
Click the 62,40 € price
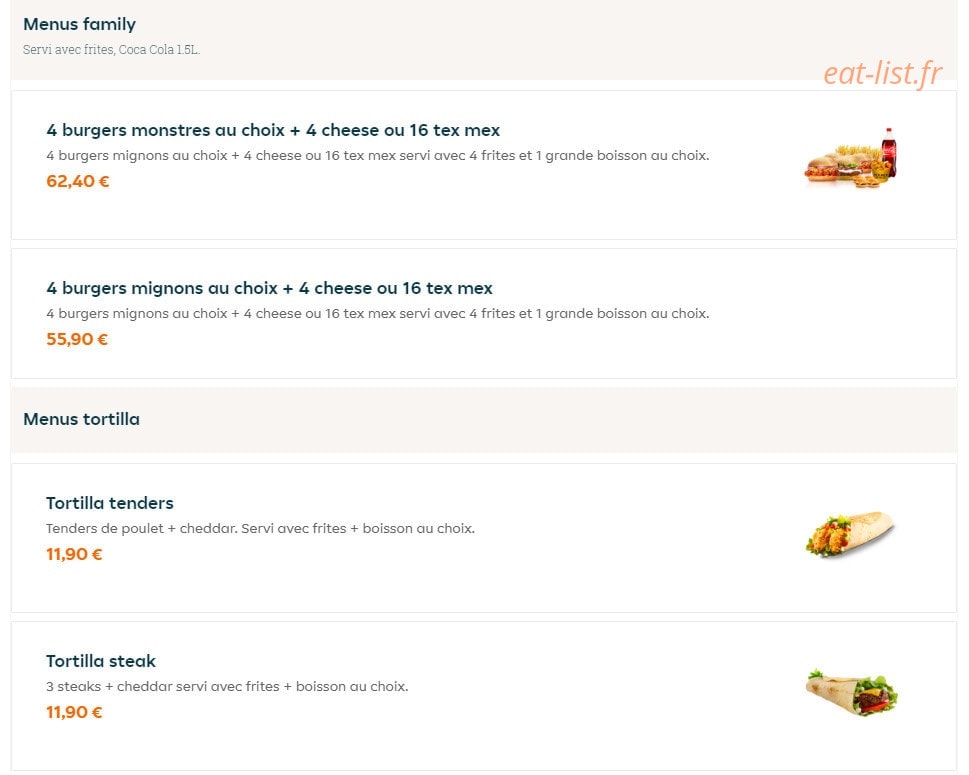(77, 181)
